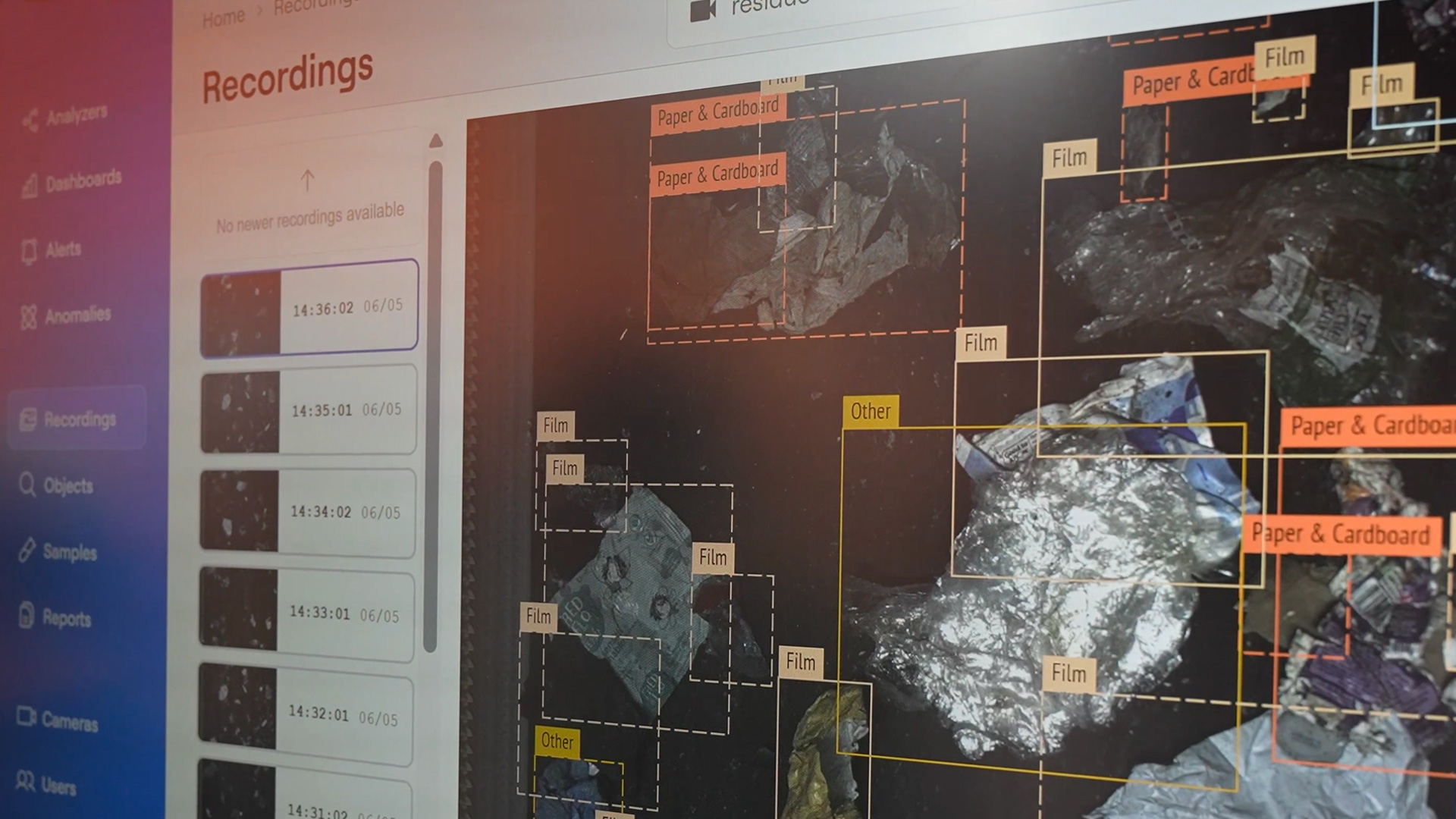1456x819 pixels.
Task: Click the up arrow above newer recordings
Action: click(x=307, y=180)
